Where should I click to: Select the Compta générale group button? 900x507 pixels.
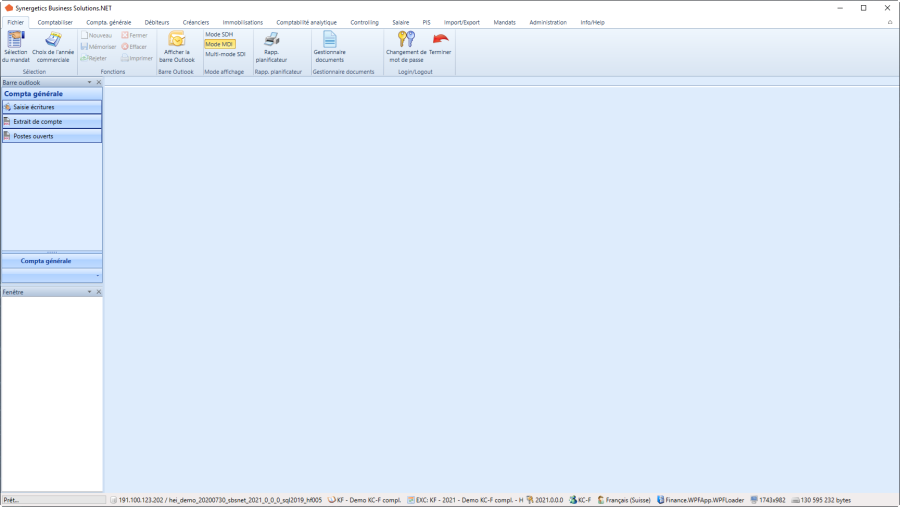52,261
